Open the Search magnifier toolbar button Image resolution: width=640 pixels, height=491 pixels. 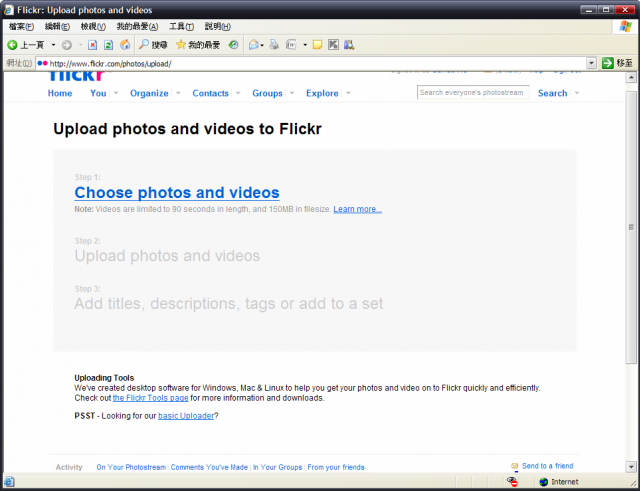[153, 44]
